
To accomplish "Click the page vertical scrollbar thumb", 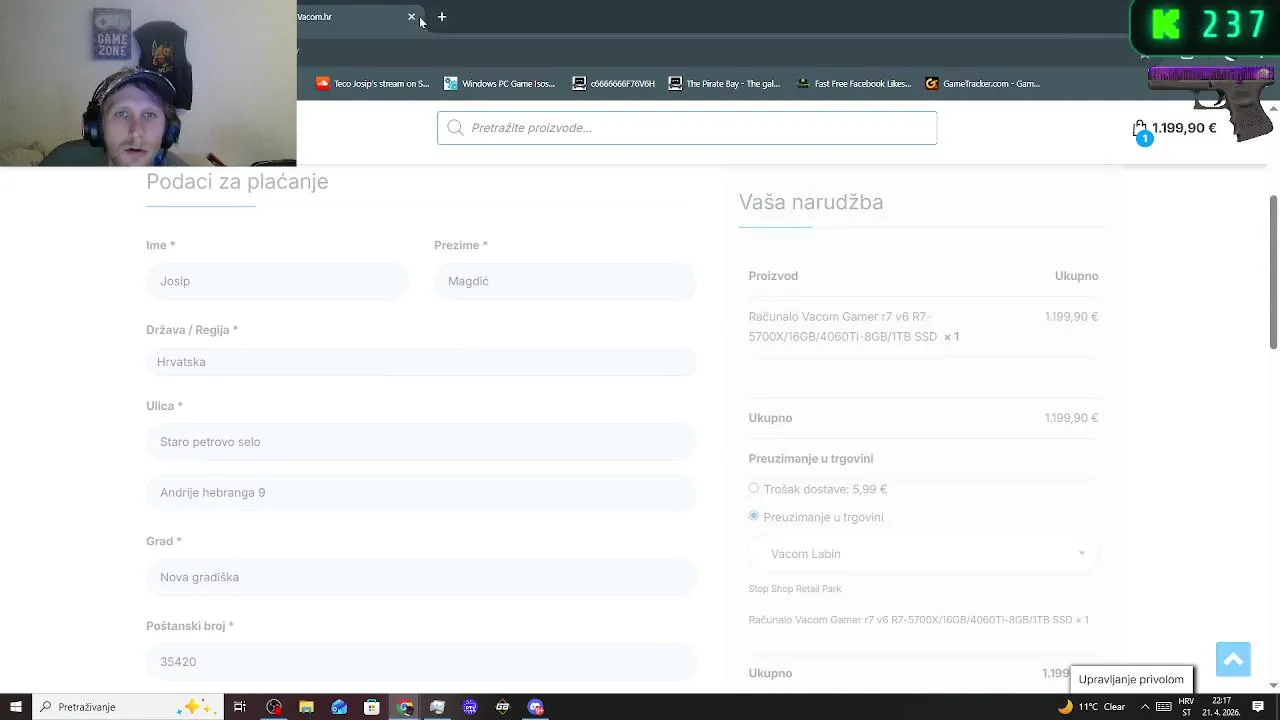I will coord(1273,271).
